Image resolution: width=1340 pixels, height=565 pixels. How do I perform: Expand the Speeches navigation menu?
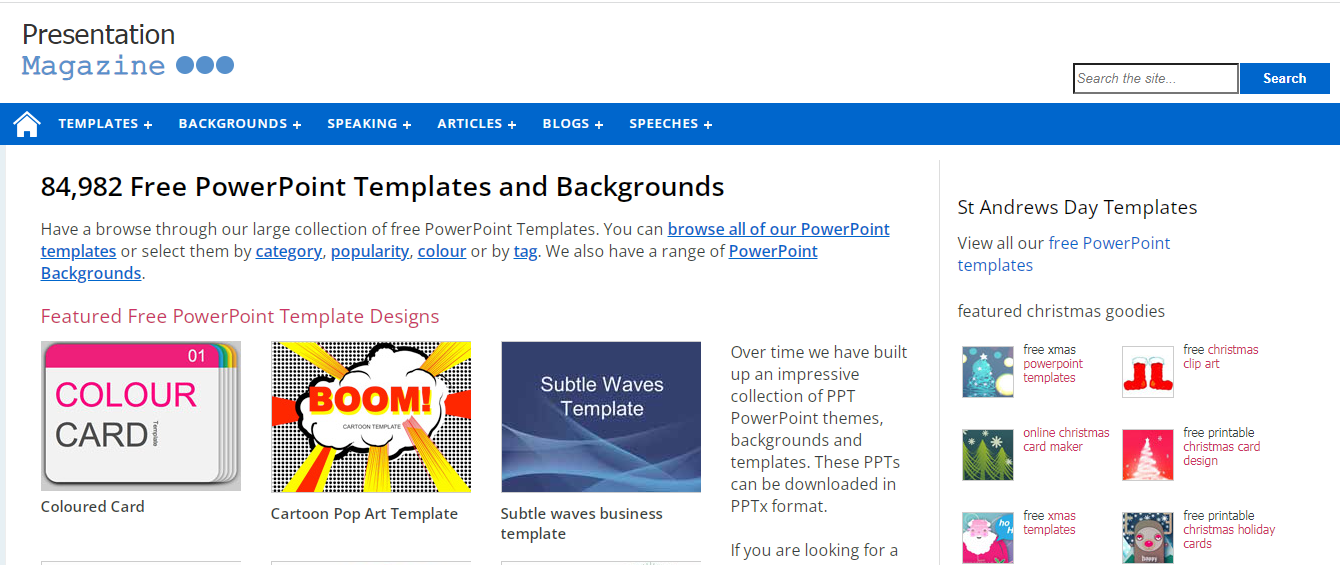click(x=670, y=124)
